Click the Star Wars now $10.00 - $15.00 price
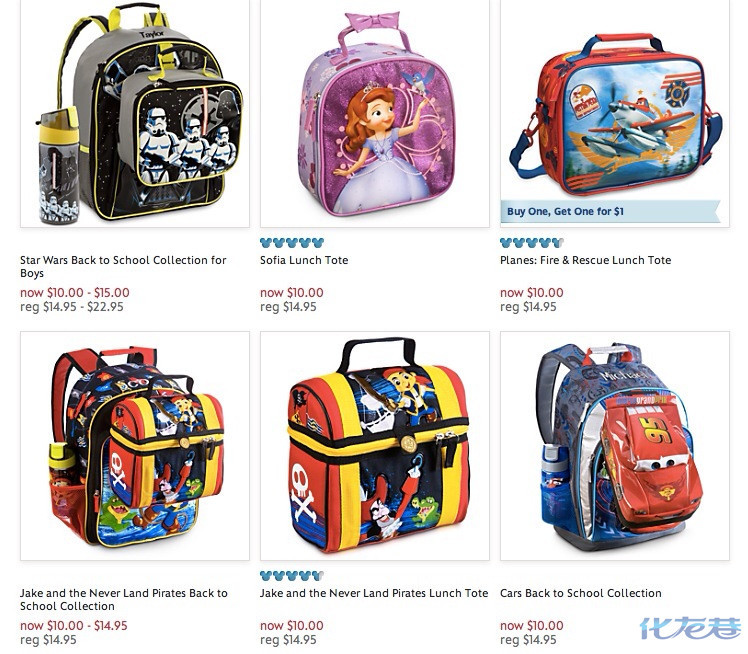748x654 pixels. 75,292
